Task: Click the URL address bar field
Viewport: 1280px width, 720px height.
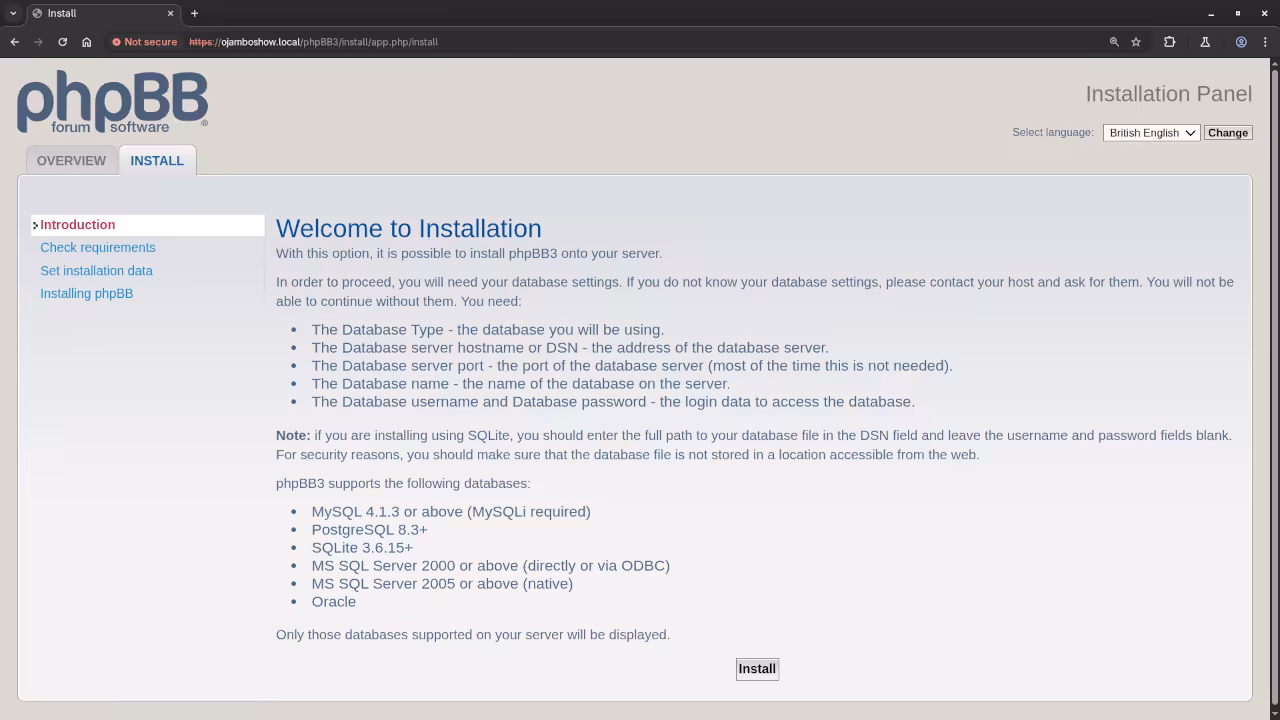Action: click(640, 42)
